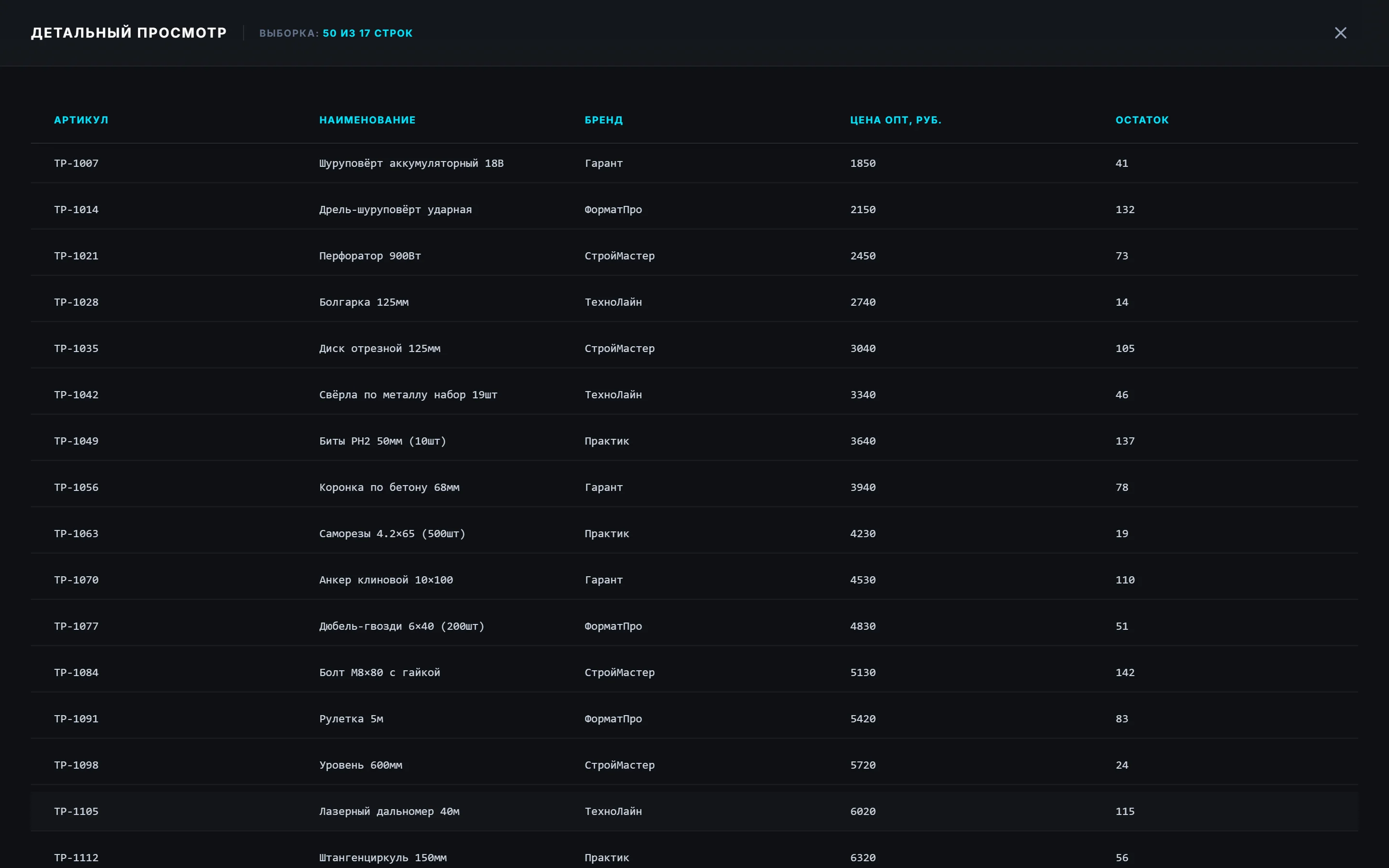Click the Свёрла по металлу набор 19шт cell

coord(408,395)
